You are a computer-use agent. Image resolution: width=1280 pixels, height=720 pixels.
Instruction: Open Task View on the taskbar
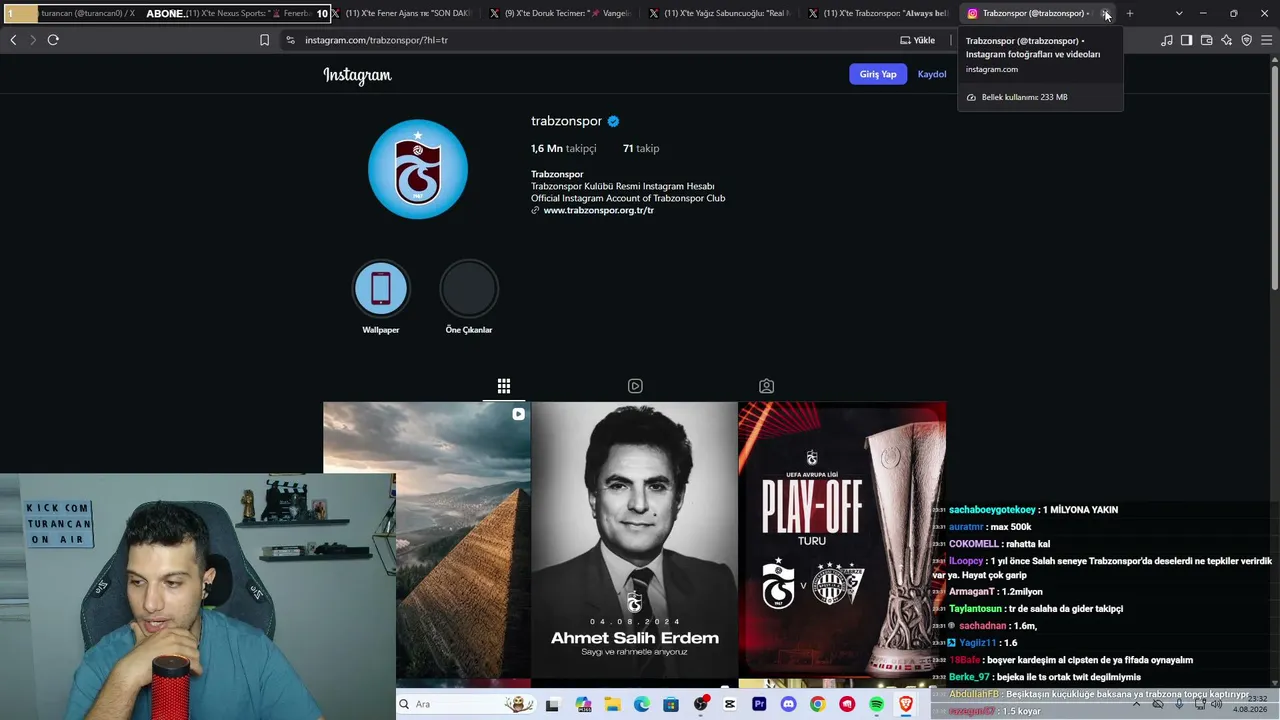coord(552,705)
